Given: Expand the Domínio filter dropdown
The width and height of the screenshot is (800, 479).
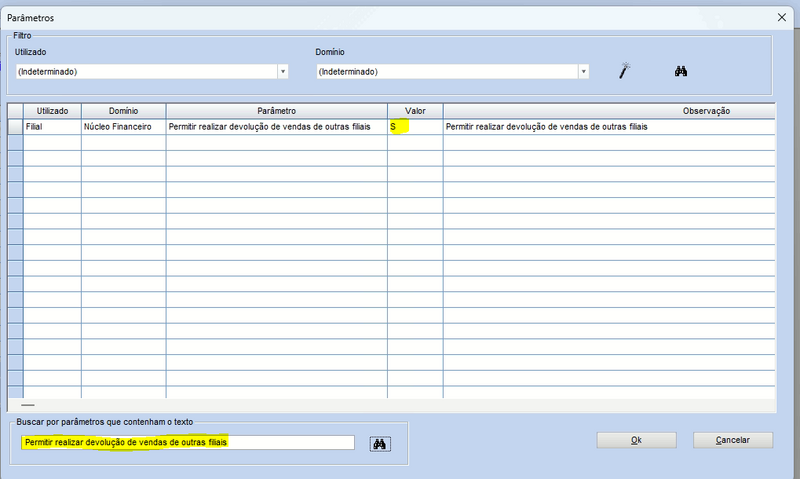Looking at the screenshot, I should [583, 72].
